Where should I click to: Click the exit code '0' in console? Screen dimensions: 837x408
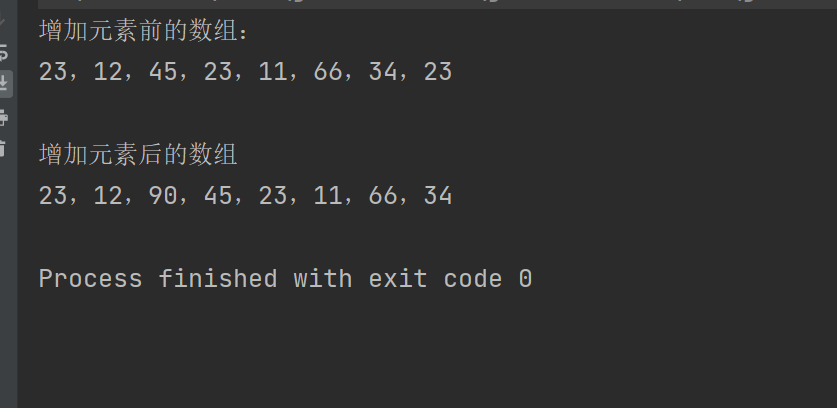point(525,279)
